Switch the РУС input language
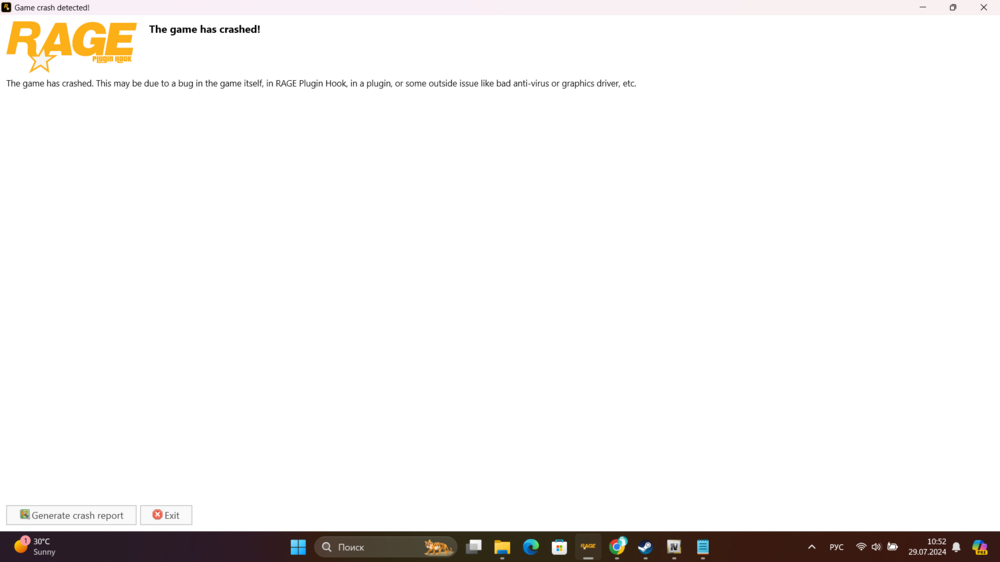Viewport: 1000px width, 562px height. click(836, 547)
